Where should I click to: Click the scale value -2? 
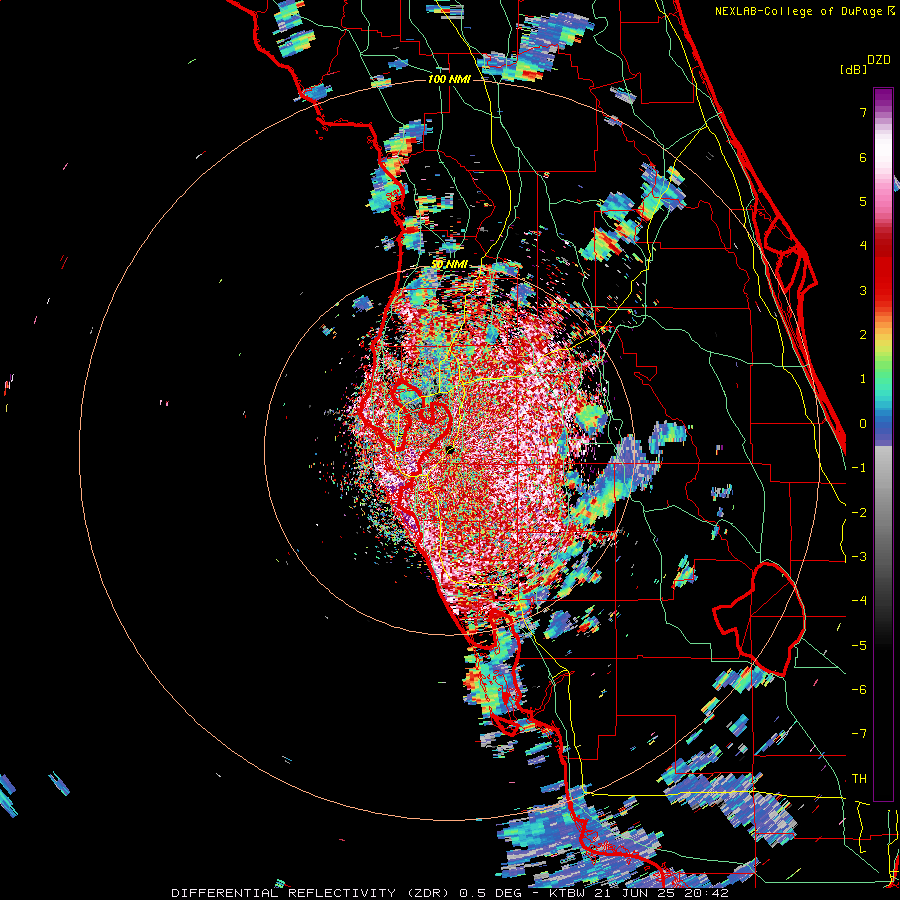[859, 513]
